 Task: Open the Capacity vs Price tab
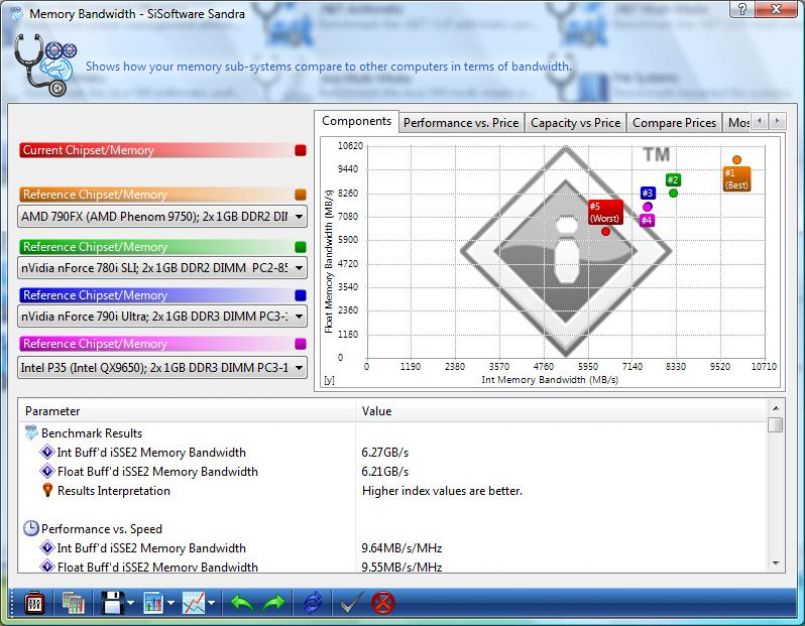(575, 123)
